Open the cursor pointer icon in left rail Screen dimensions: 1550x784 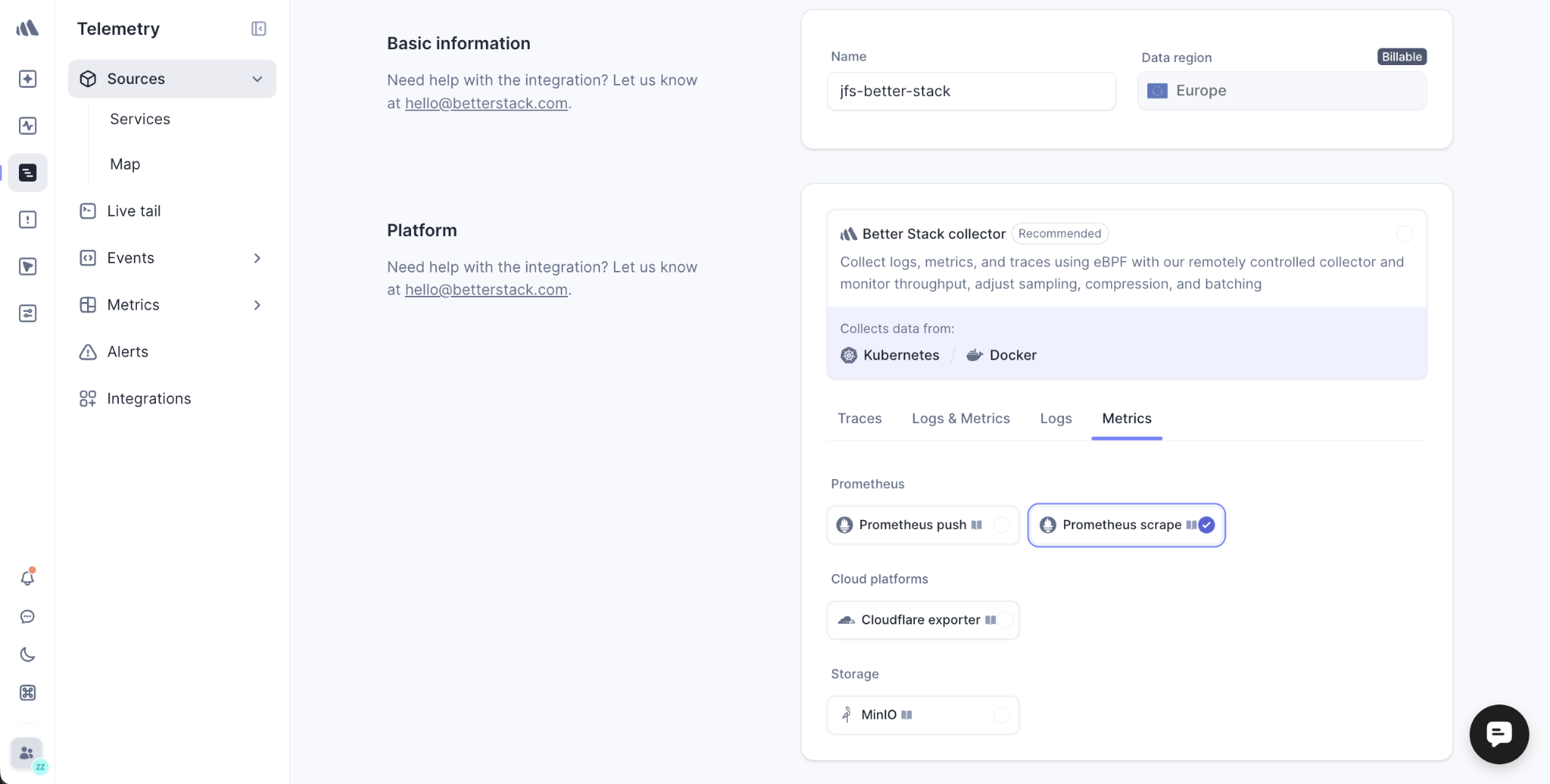[27, 266]
